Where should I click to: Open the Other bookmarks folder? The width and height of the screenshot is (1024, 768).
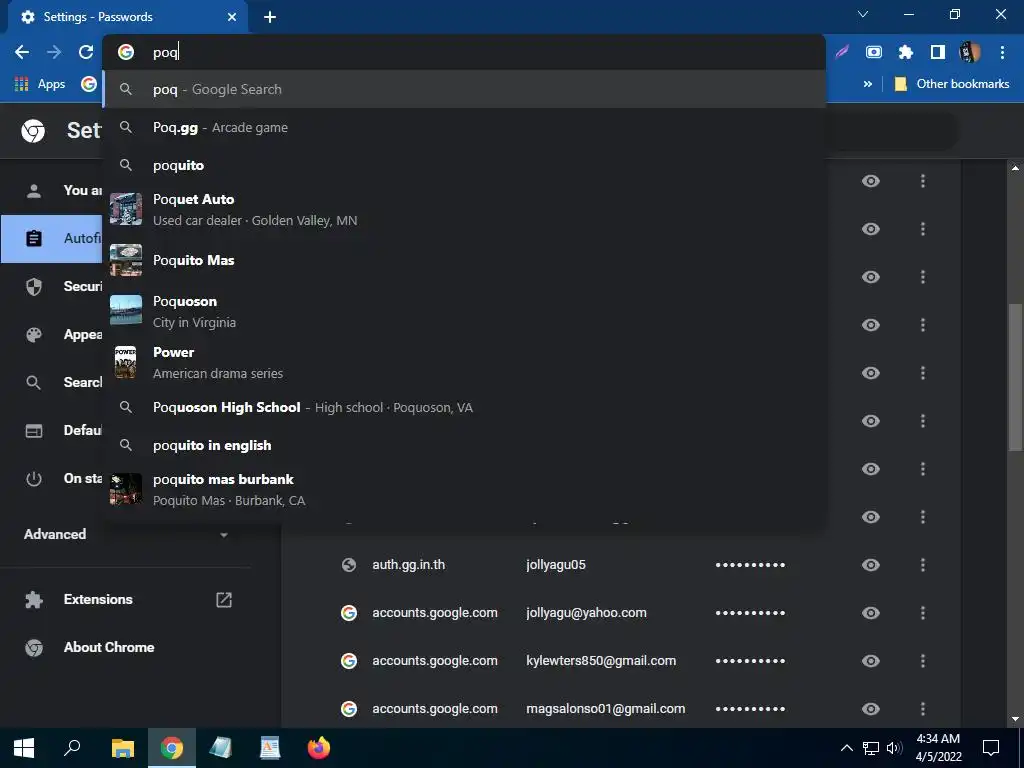[952, 84]
